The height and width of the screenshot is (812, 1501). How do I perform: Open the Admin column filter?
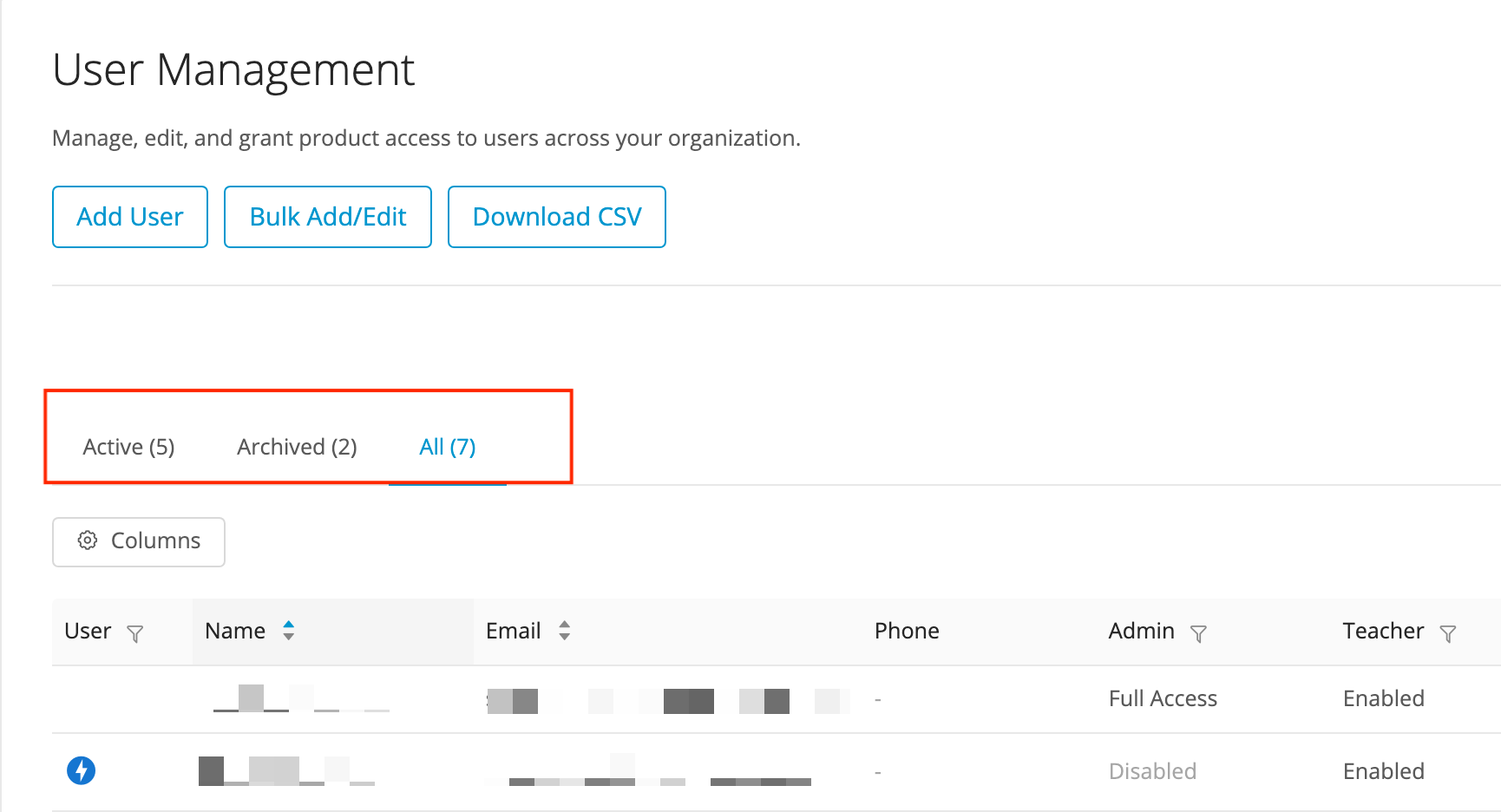point(1198,633)
